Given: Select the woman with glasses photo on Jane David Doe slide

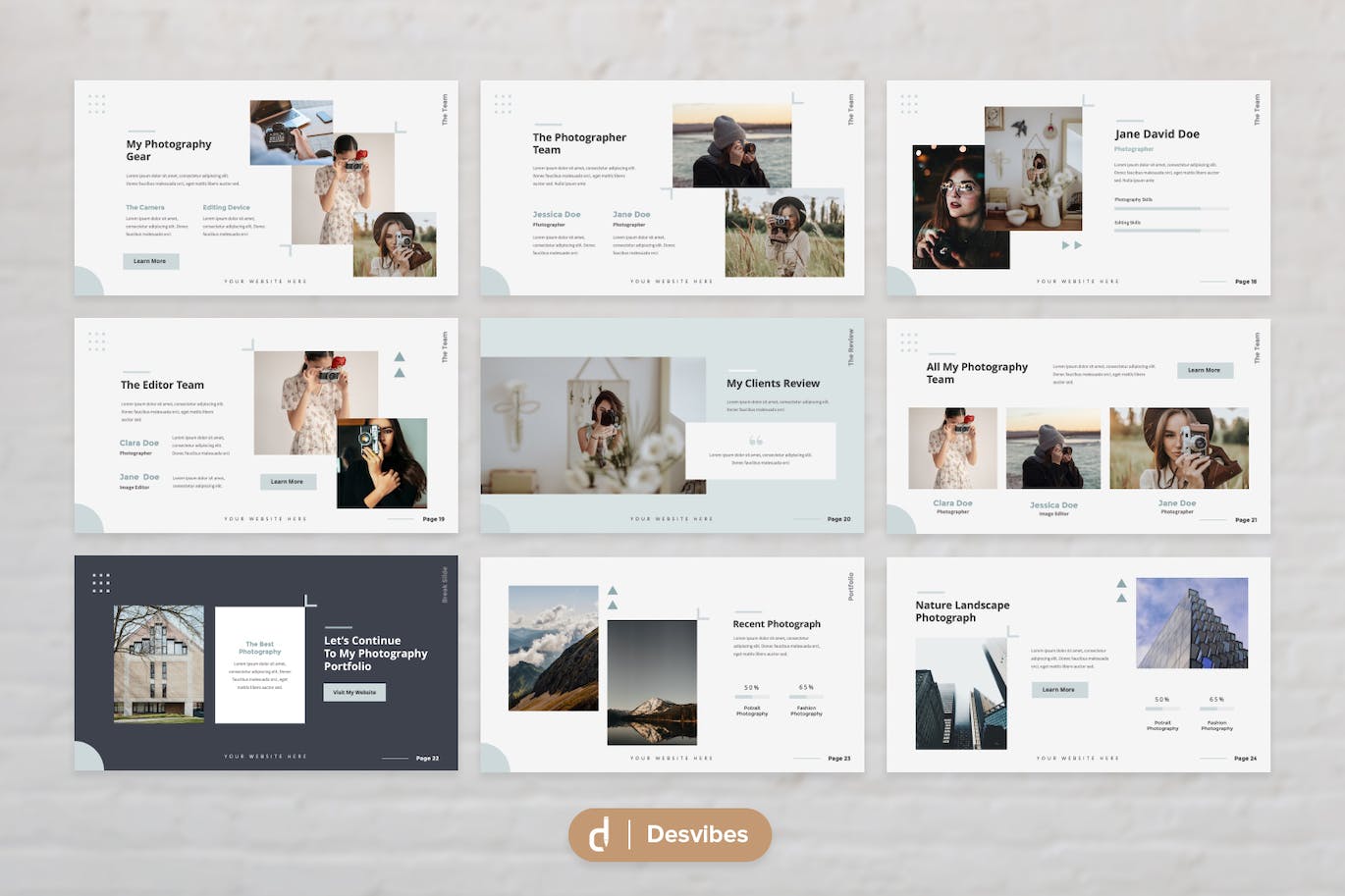Looking at the screenshot, I should pyautogui.click(x=959, y=206).
